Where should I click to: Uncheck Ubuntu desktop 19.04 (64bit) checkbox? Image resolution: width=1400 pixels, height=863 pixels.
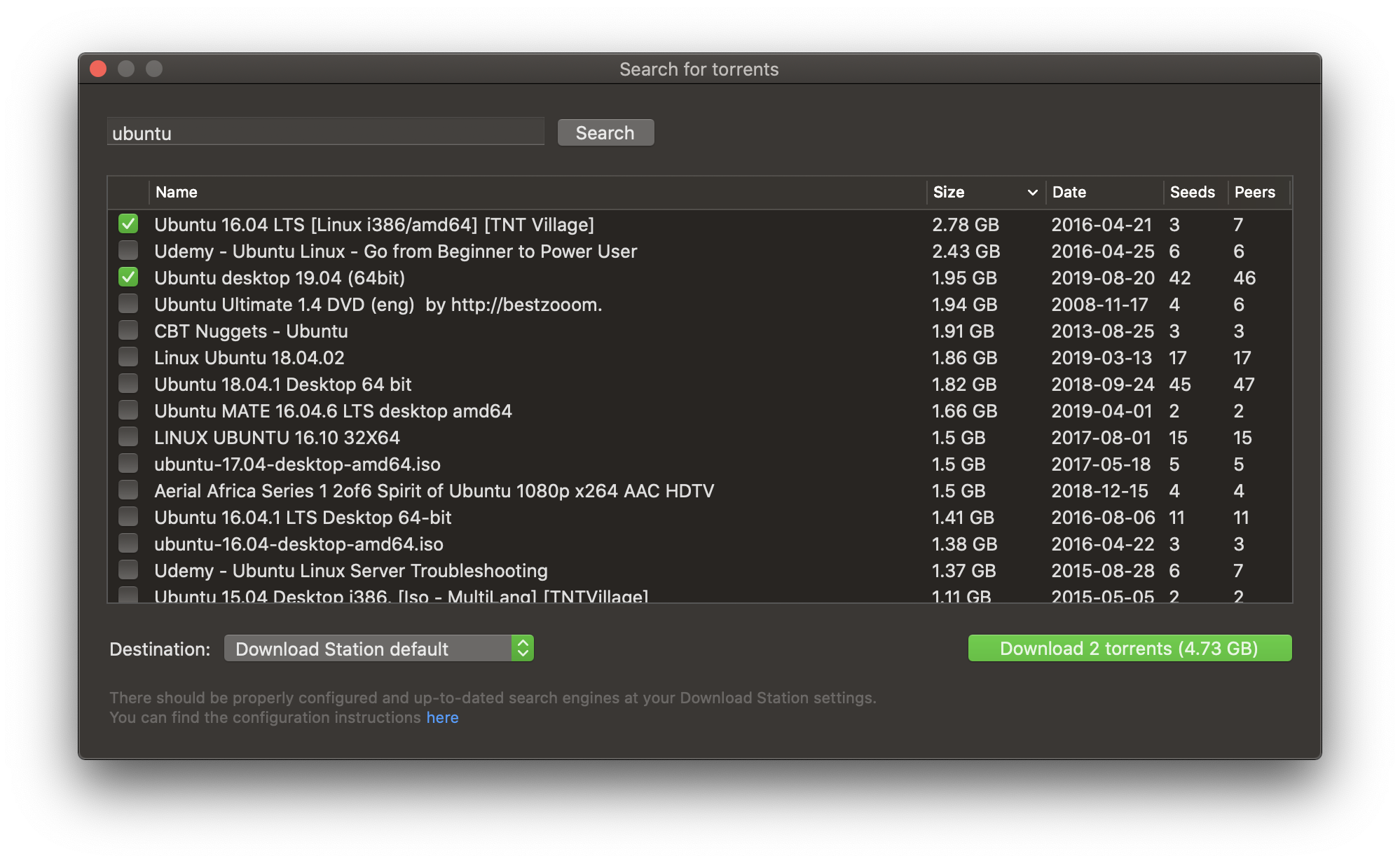coord(128,277)
